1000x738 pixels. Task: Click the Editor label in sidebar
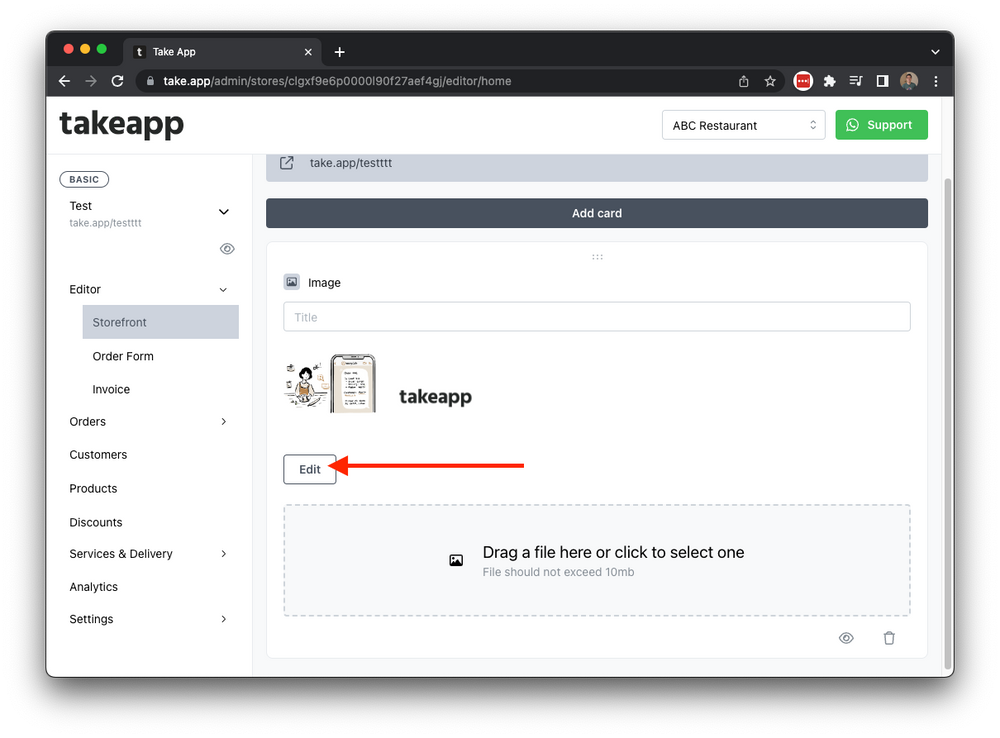click(85, 290)
